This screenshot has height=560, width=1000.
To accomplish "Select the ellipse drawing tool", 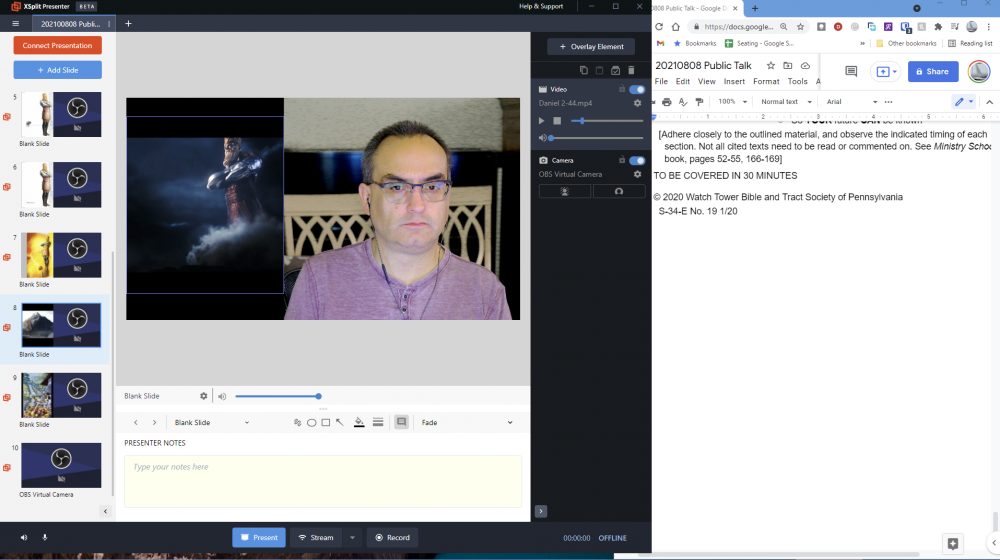I will tap(312, 422).
